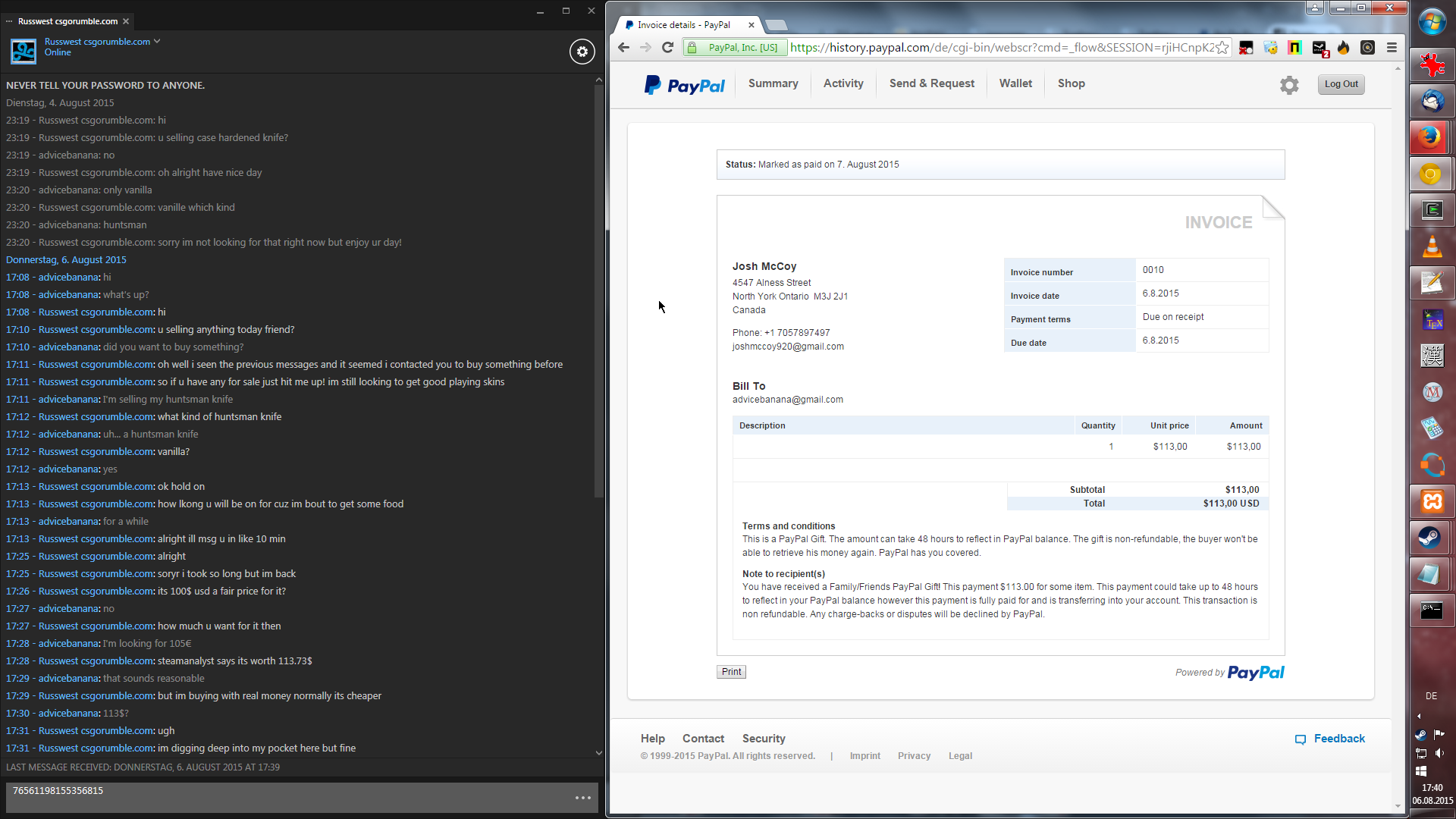1456x819 pixels.
Task: Click Steam extension icon with badge
Action: pos(1319,49)
